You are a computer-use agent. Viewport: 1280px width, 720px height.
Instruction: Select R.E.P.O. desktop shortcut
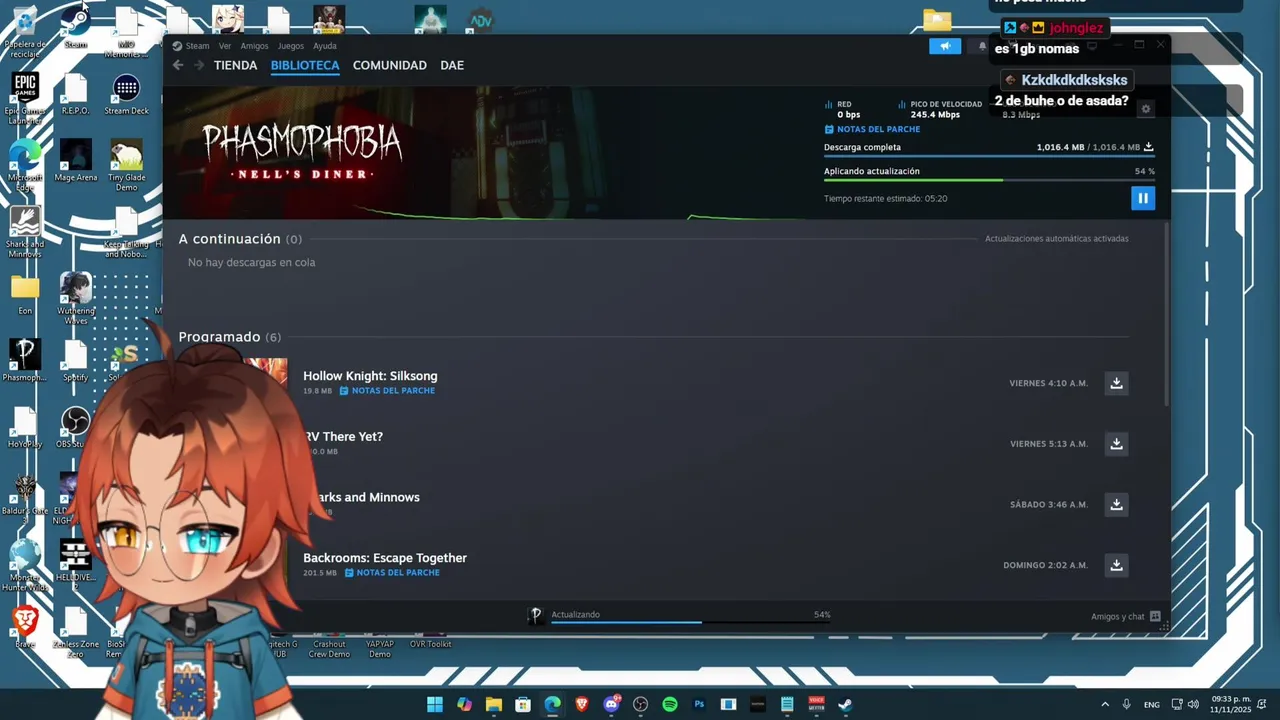[x=76, y=95]
